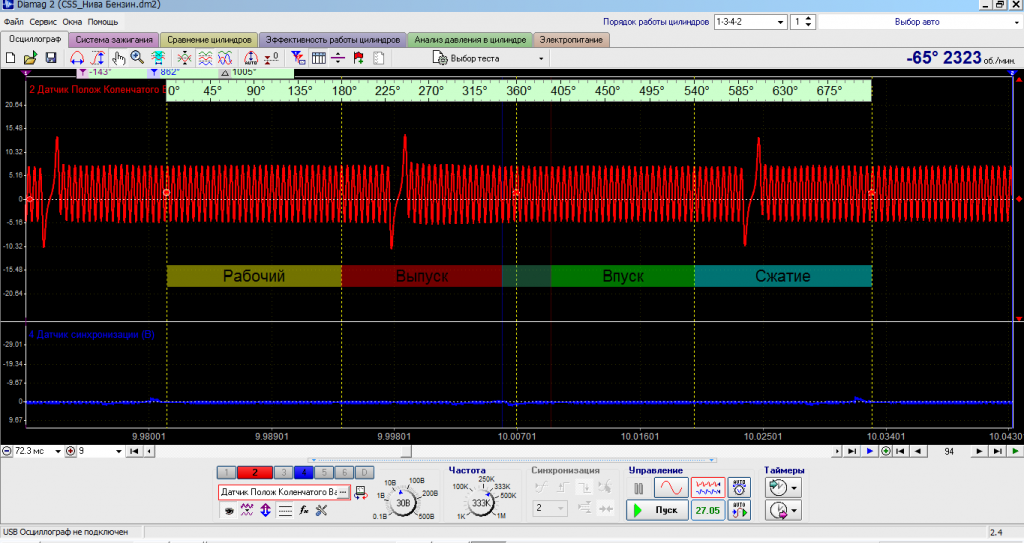Click the filter settings toolbar icon
Screen dimensions: 1024x543
[x=298, y=58]
